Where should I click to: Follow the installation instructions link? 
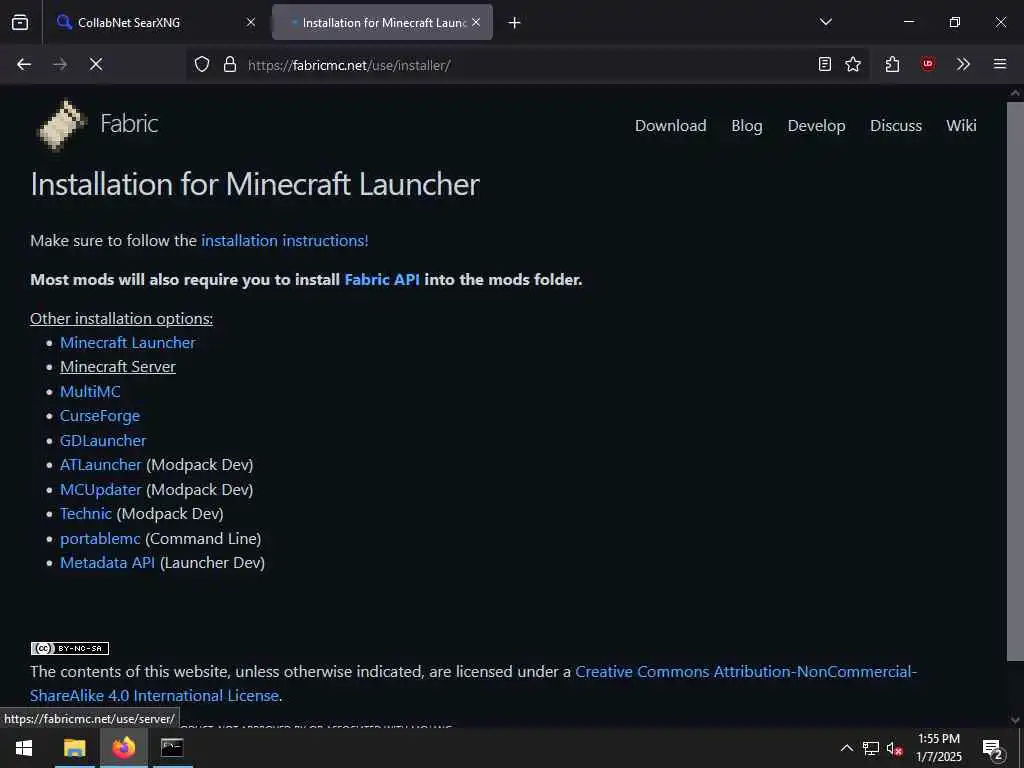[x=285, y=240]
